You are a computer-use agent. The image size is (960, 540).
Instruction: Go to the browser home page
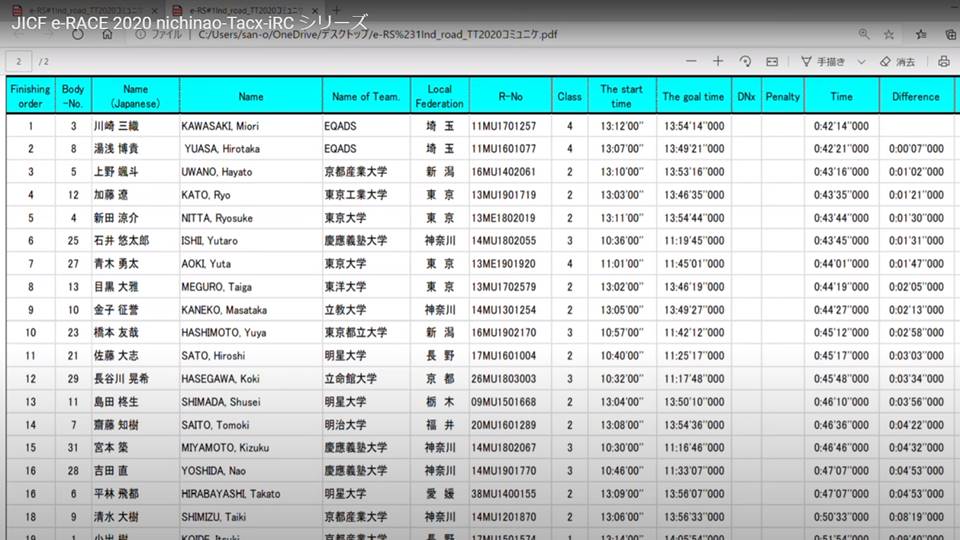pos(107,34)
